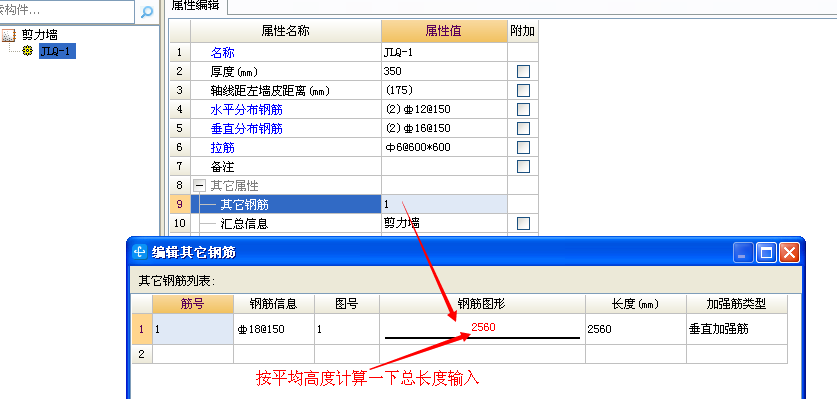Click the search magnifier icon
This screenshot has width=837, height=399.
pyautogui.click(x=146, y=12)
